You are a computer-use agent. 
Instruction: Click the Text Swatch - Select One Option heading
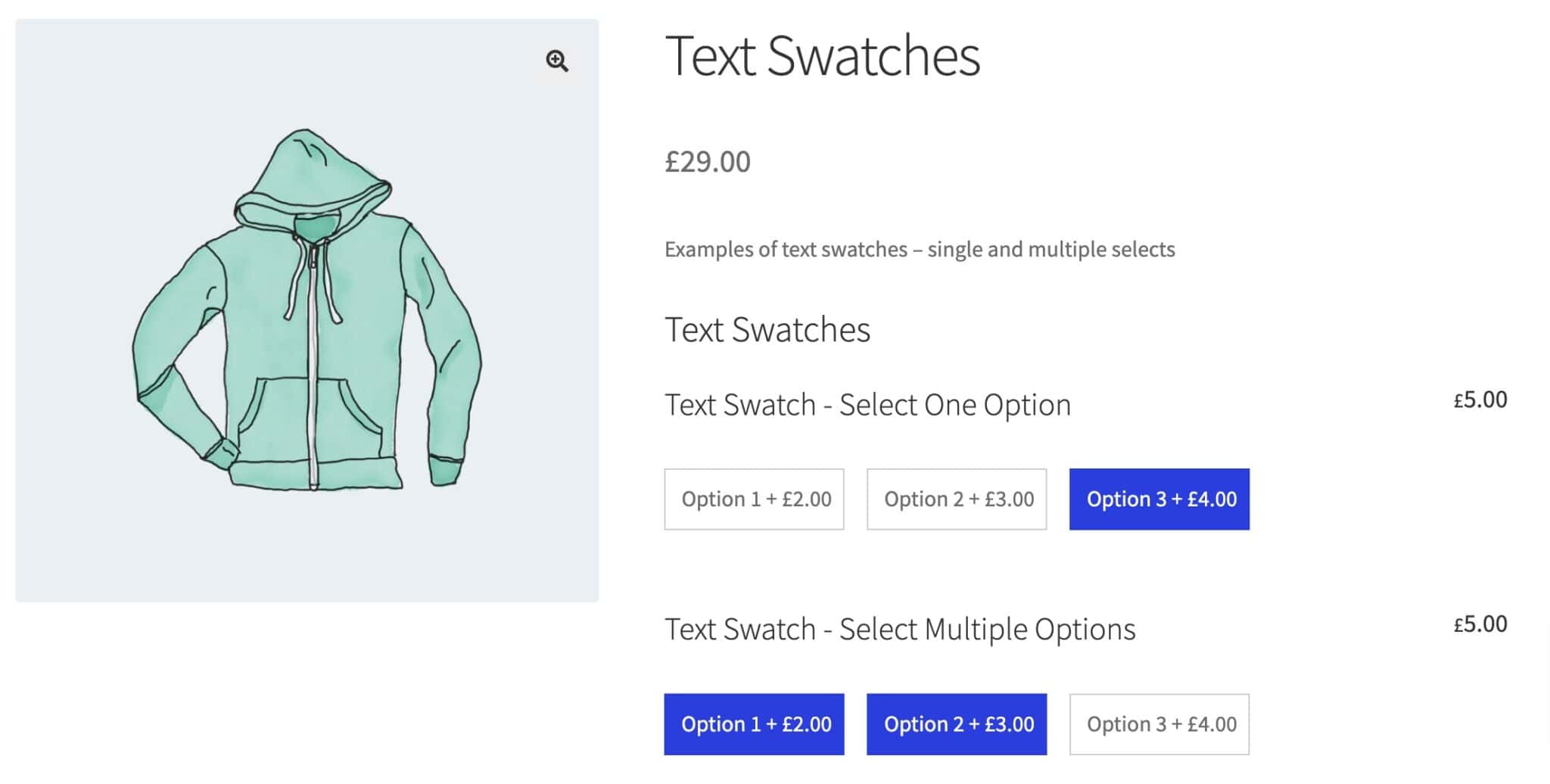pyautogui.click(x=867, y=404)
